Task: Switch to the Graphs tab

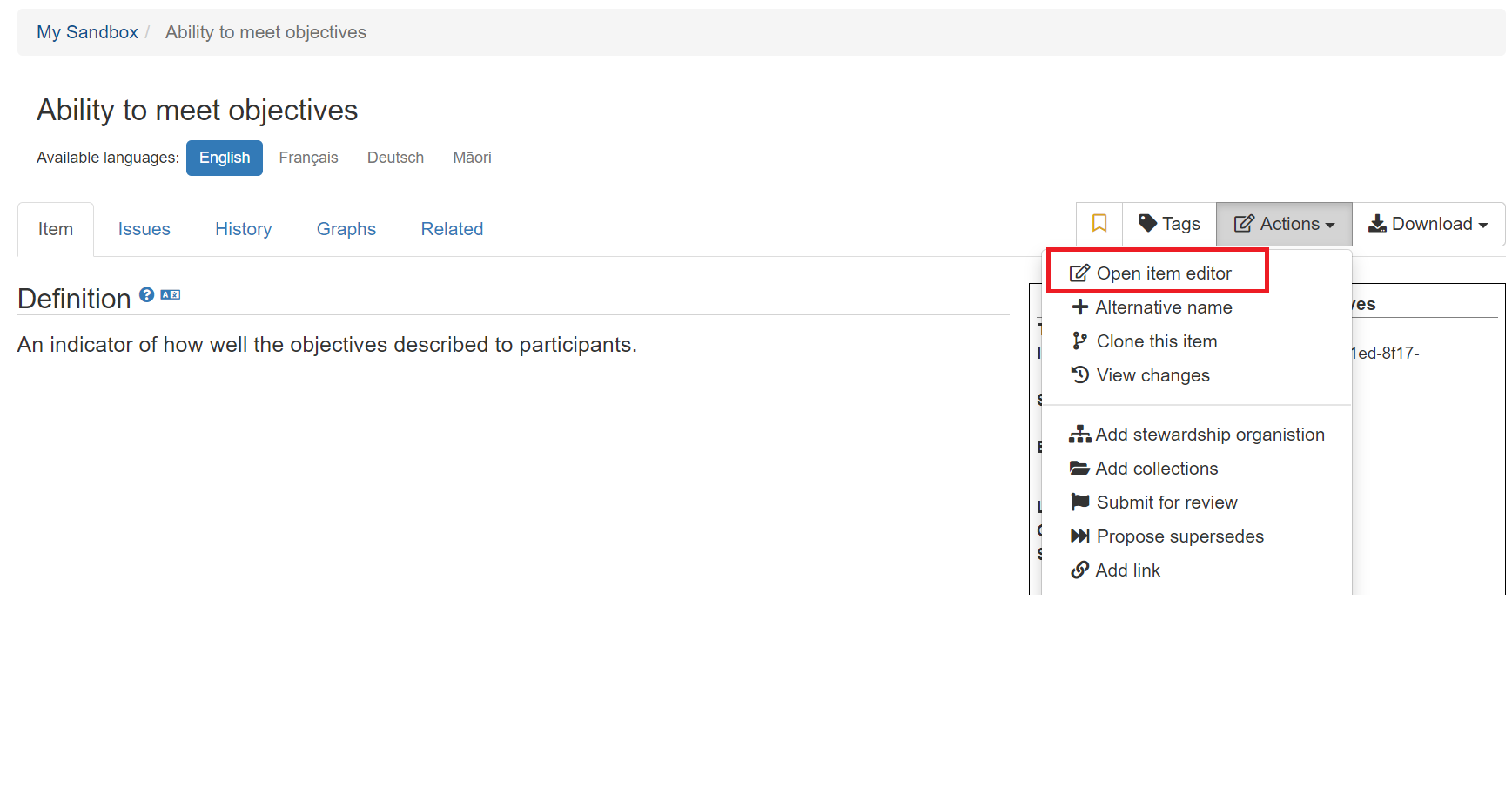Action: [x=346, y=229]
